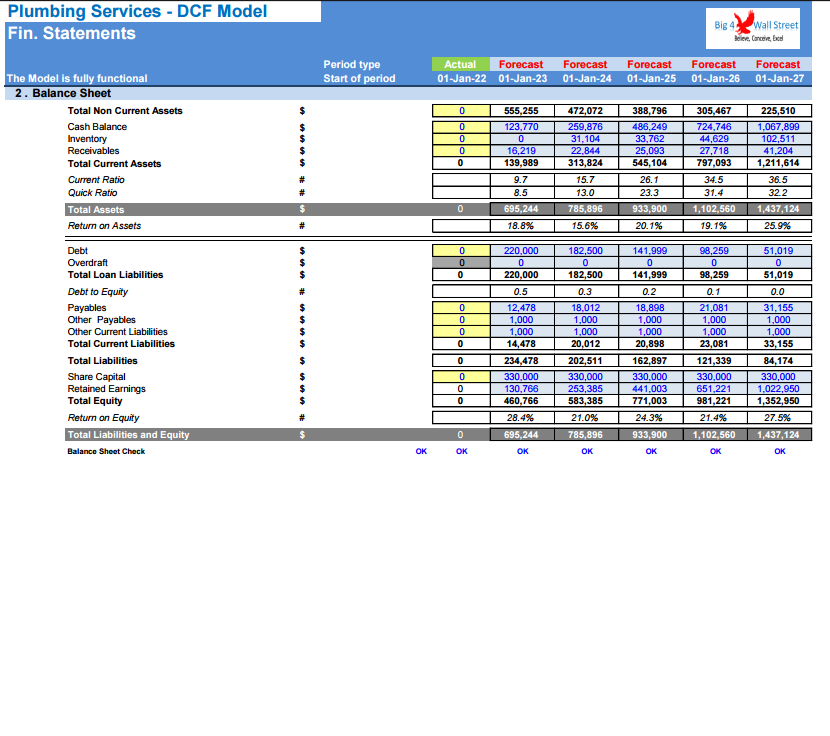Select the Receivables value 16,219
Screen dimensions: 830x736
pos(522,151)
